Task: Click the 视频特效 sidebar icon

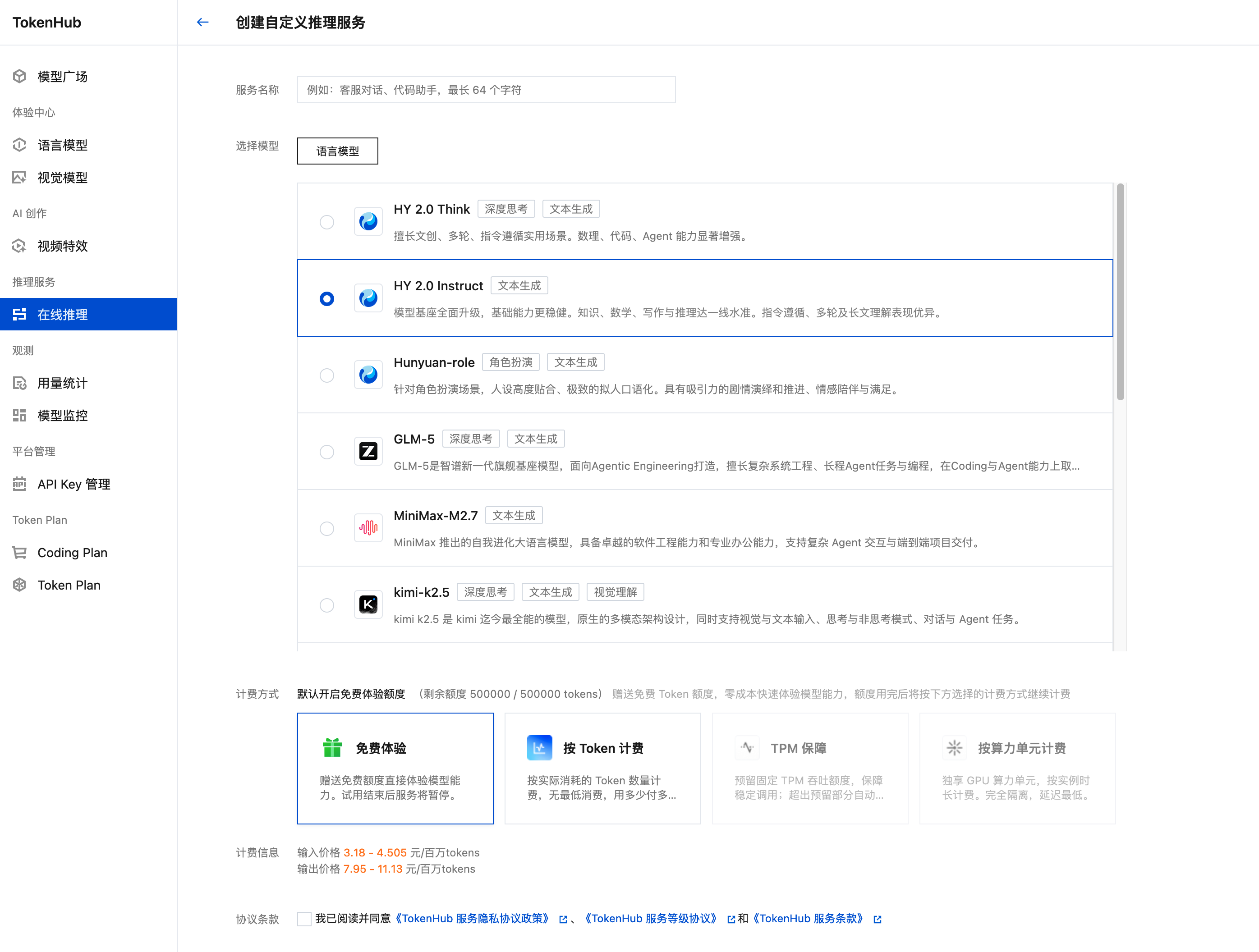Action: (20, 246)
